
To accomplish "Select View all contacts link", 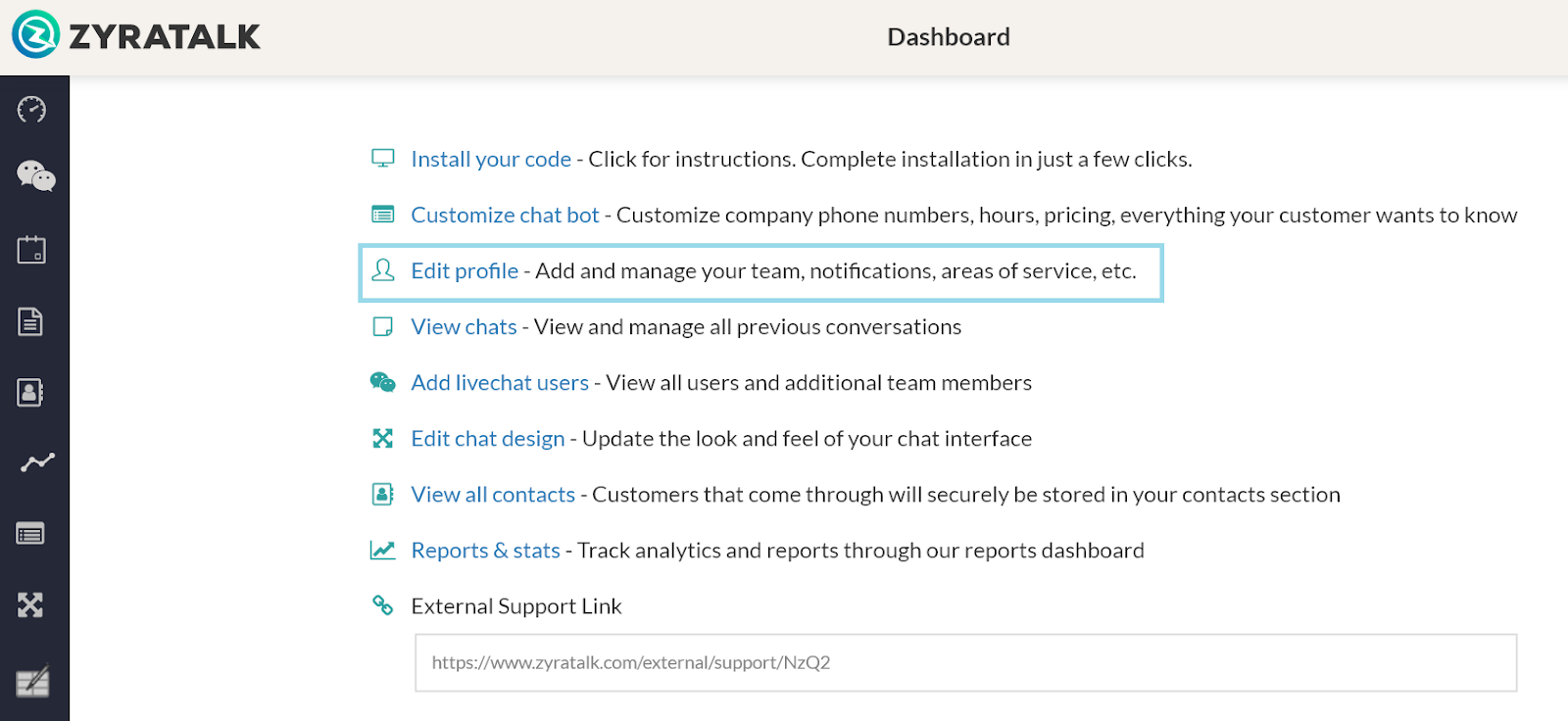I will [493, 495].
